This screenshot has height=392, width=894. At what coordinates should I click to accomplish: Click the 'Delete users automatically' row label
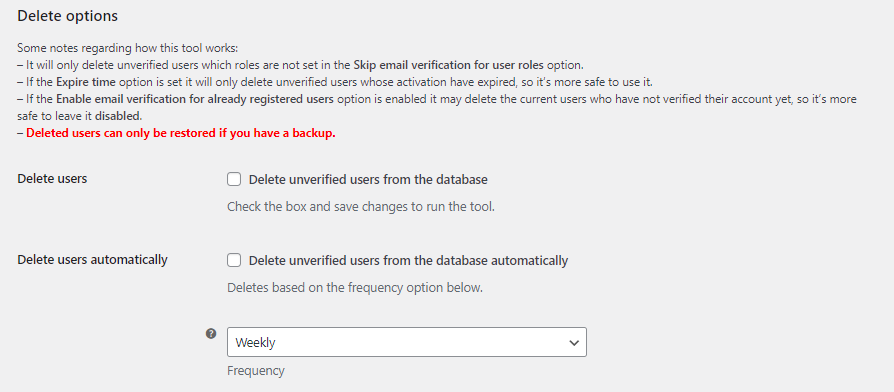coord(92,260)
